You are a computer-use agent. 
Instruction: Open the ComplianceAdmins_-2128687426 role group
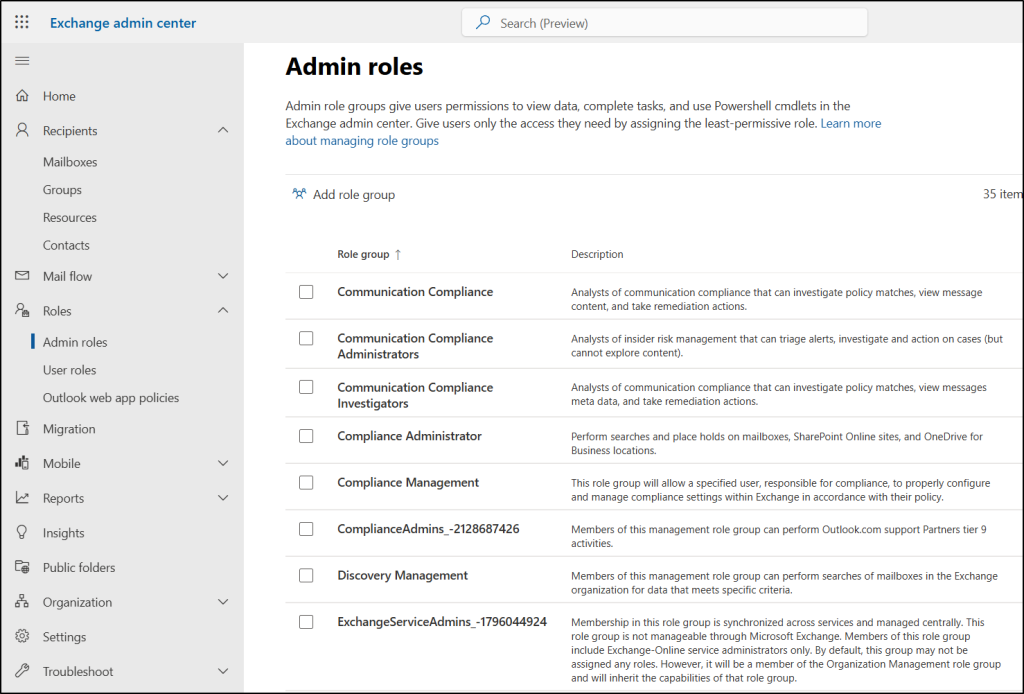click(x=428, y=529)
